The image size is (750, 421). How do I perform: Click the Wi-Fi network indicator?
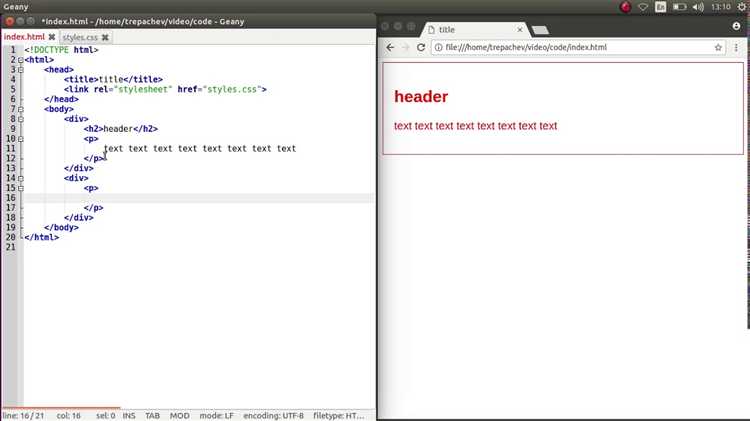click(643, 7)
